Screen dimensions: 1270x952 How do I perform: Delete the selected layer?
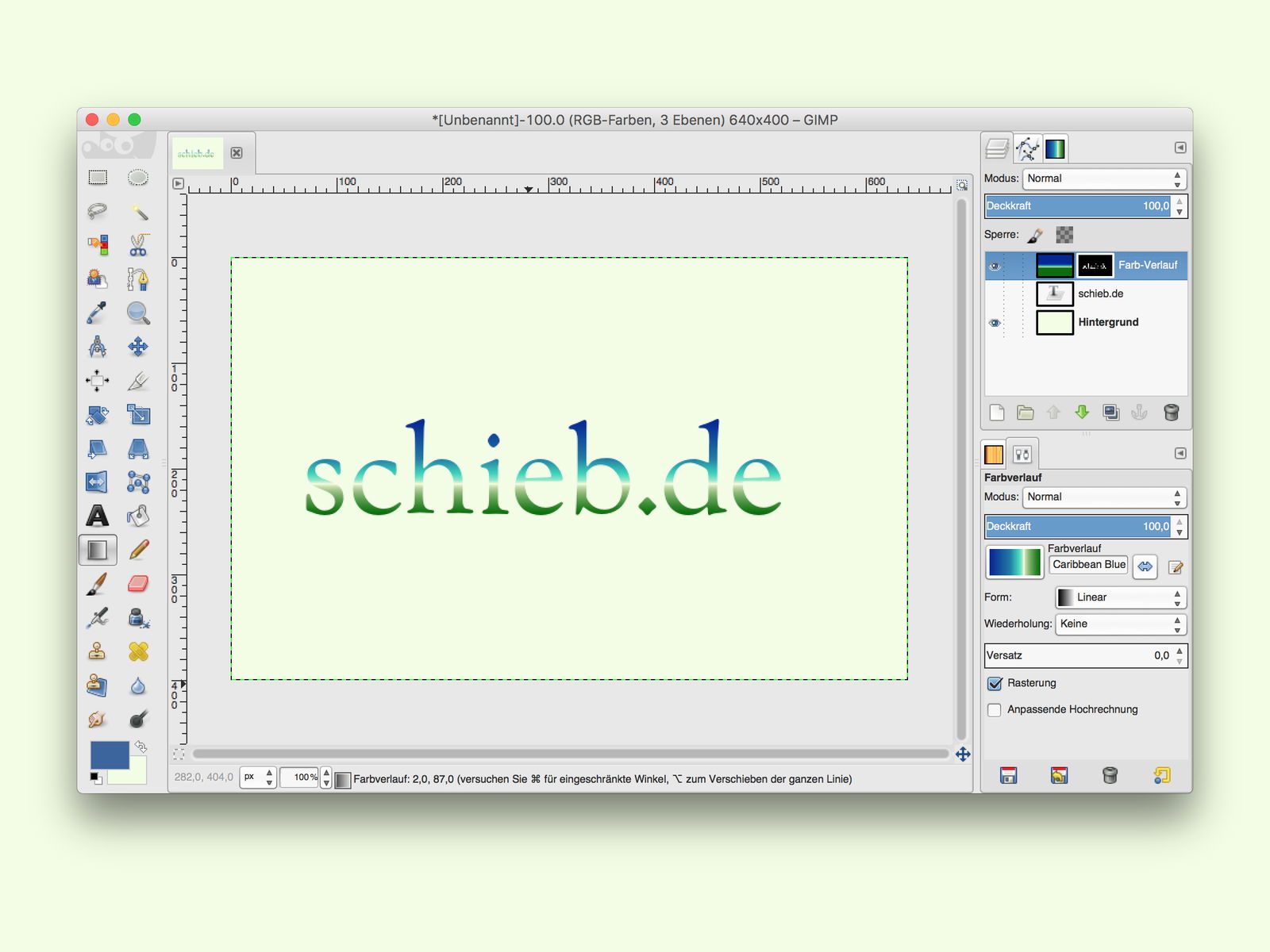[1171, 413]
